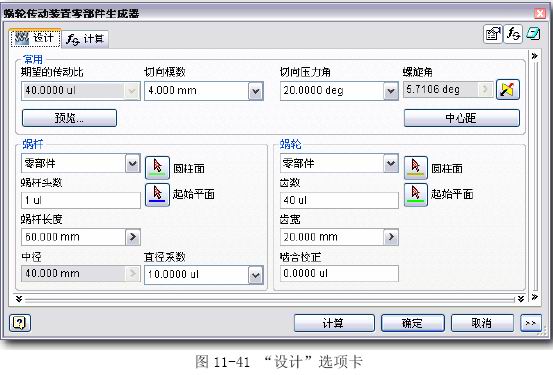This screenshot has height=375, width=553.
Task: Click the 预览... button
Action: (69, 118)
